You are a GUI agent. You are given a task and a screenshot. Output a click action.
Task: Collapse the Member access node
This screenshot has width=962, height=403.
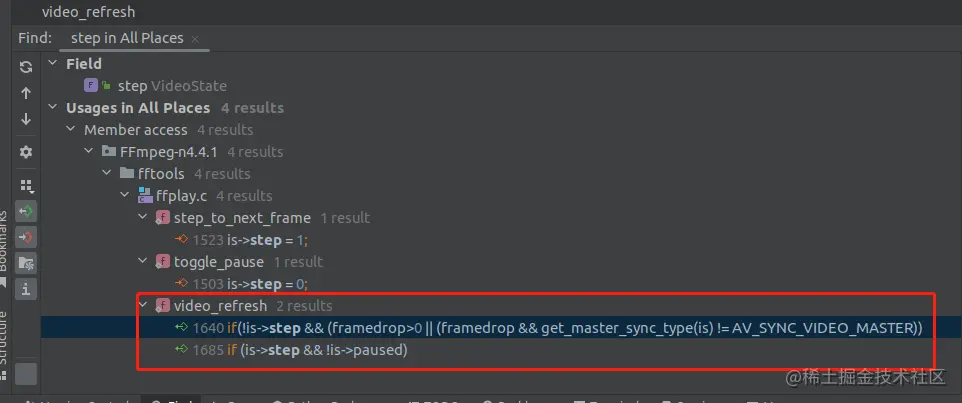tap(71, 129)
